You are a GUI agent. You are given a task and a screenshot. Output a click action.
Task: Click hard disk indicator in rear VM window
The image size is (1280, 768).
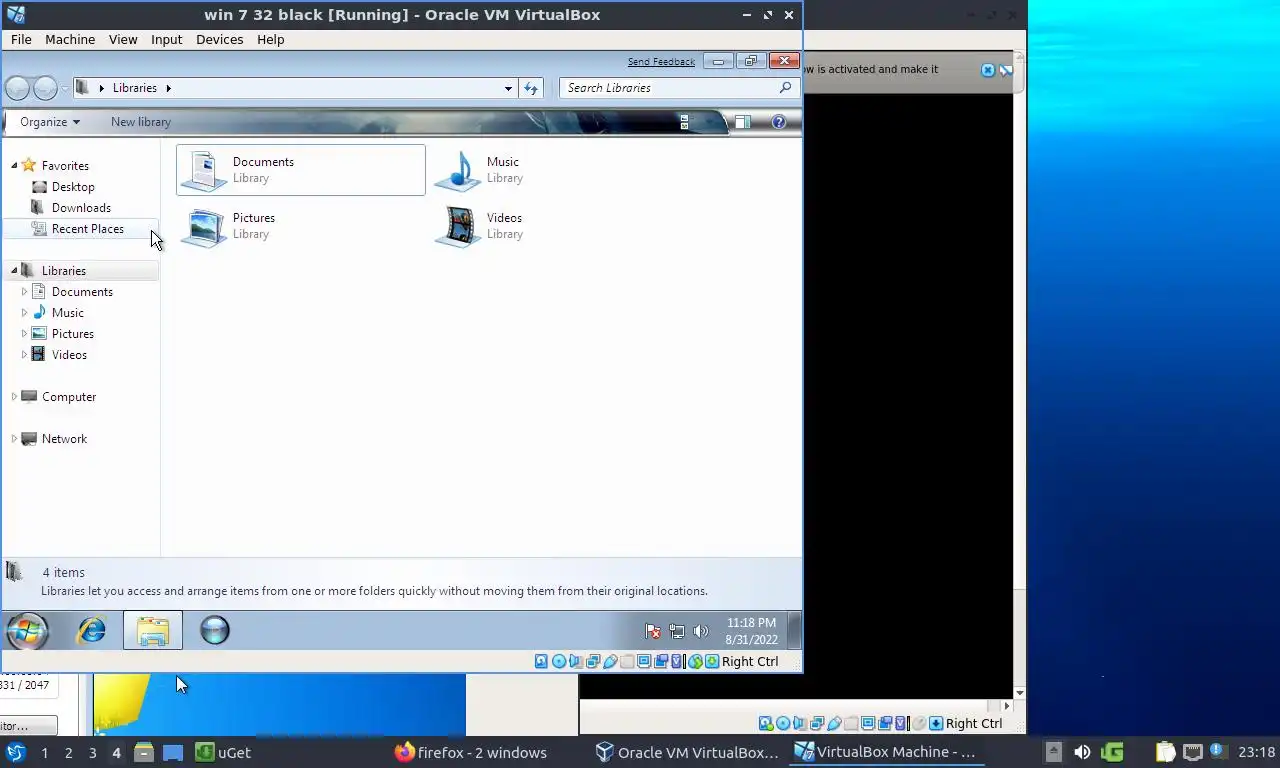(x=765, y=723)
